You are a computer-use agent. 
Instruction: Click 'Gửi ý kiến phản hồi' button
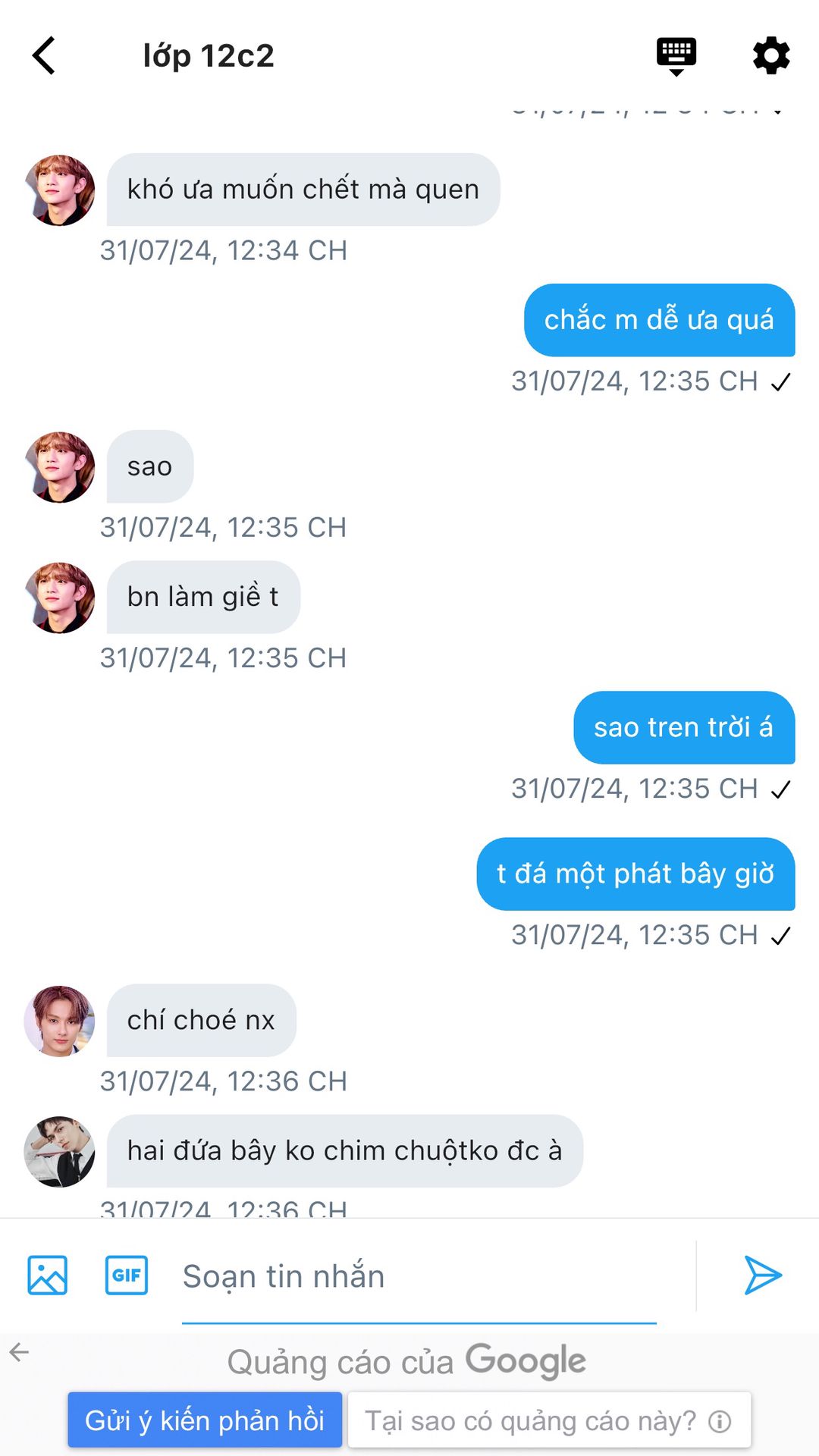pyautogui.click(x=205, y=1420)
